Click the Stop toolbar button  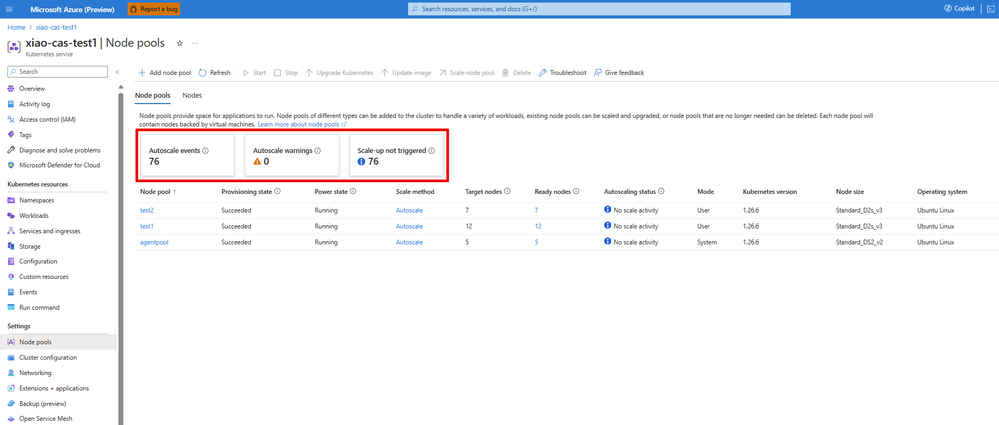click(x=286, y=73)
